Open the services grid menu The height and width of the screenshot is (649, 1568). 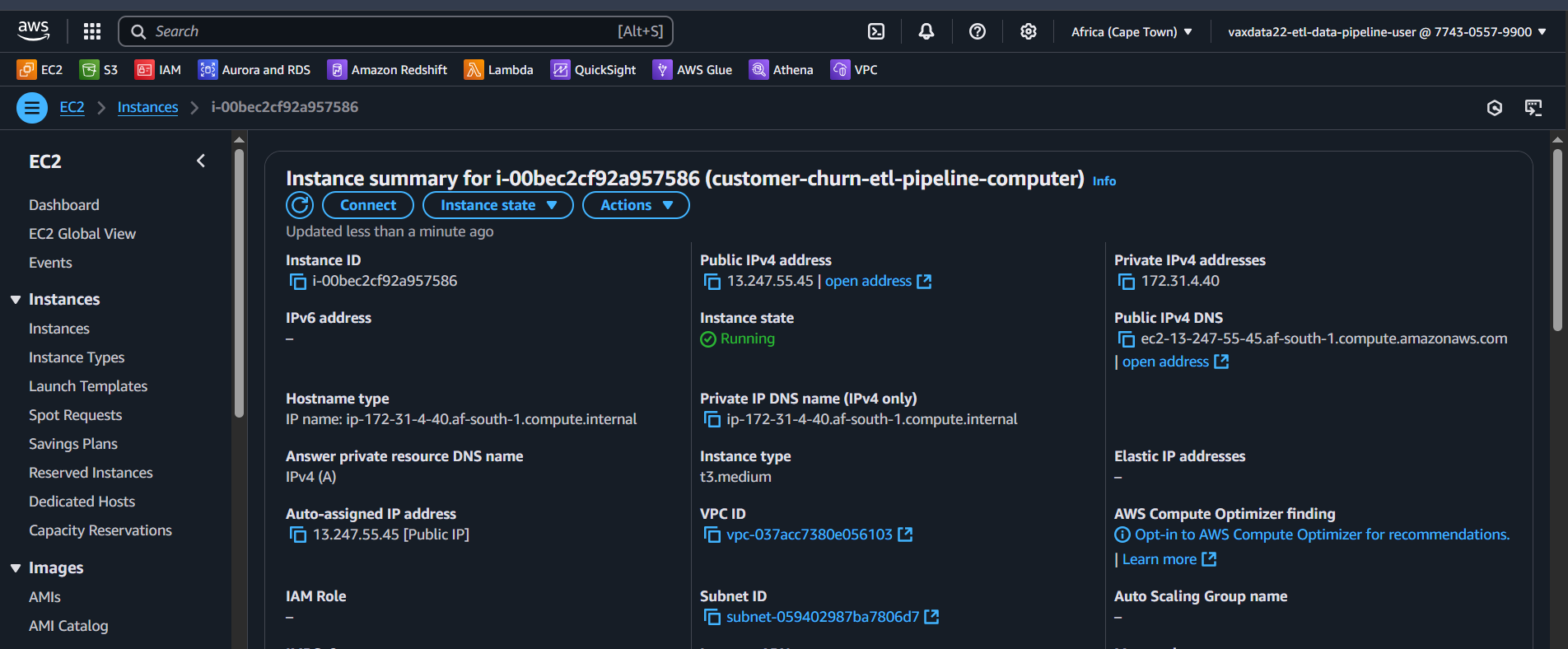pyautogui.click(x=92, y=31)
